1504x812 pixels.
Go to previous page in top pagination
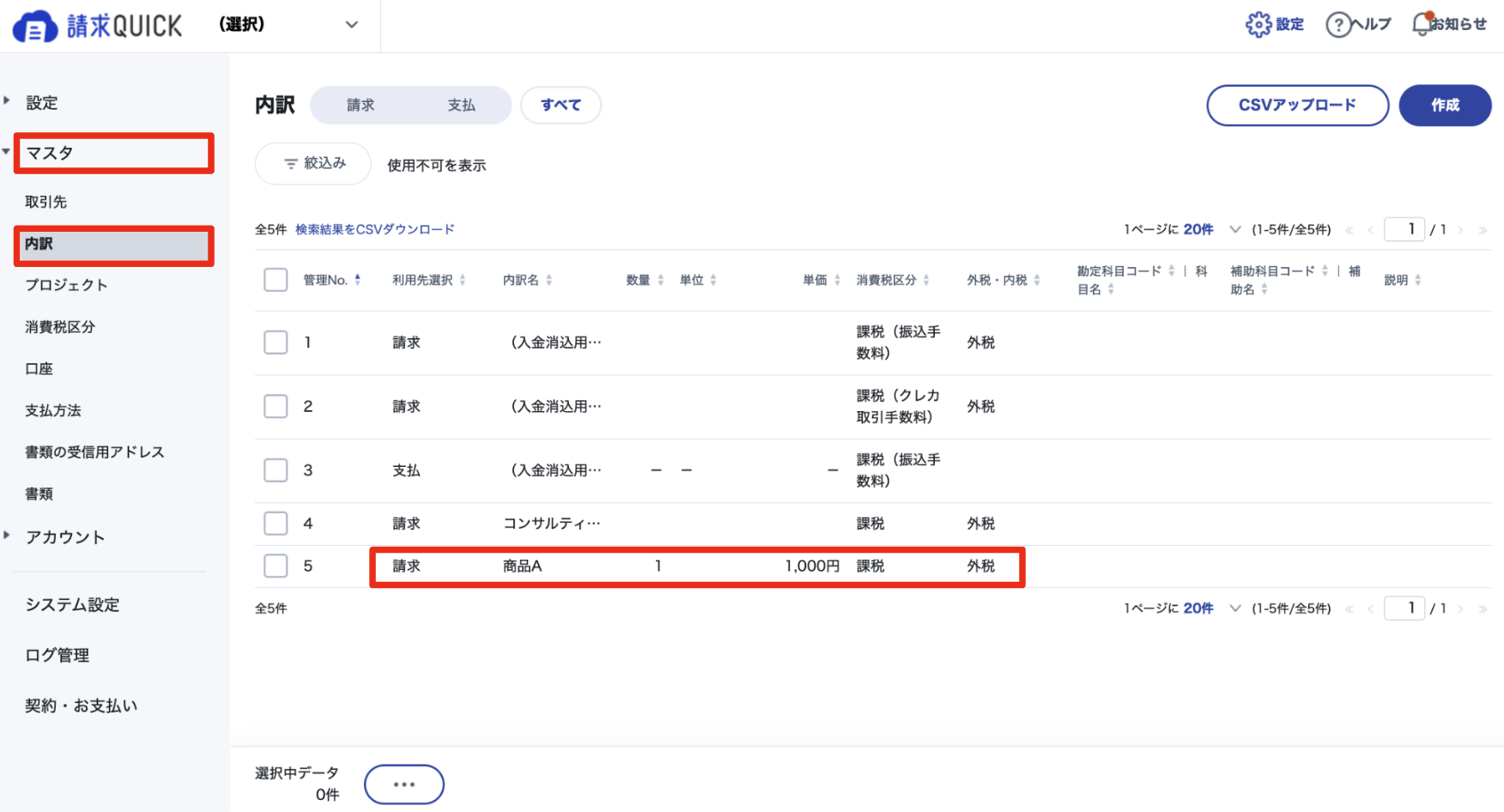tap(1370, 230)
